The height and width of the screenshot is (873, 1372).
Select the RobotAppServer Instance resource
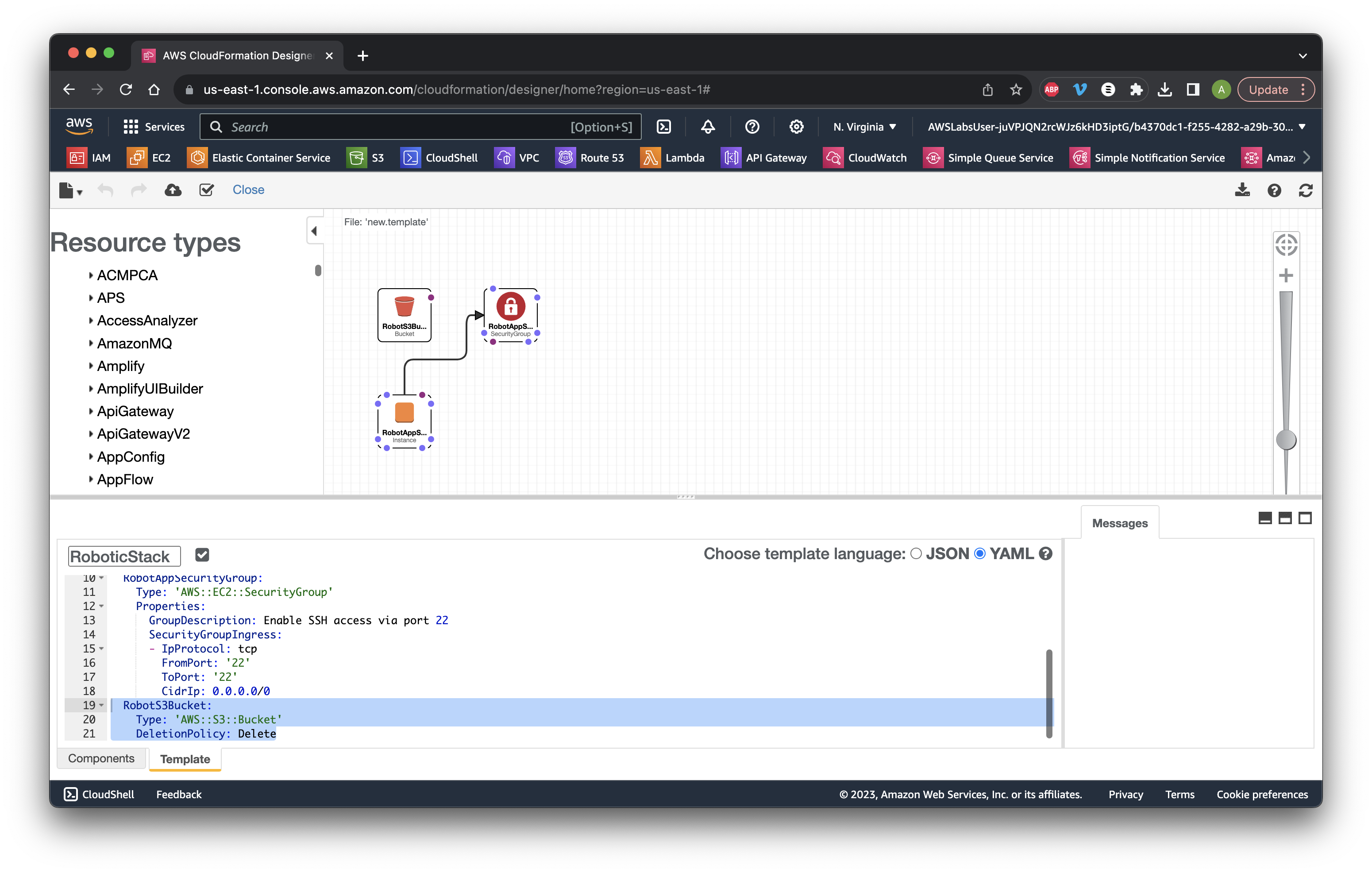click(405, 421)
